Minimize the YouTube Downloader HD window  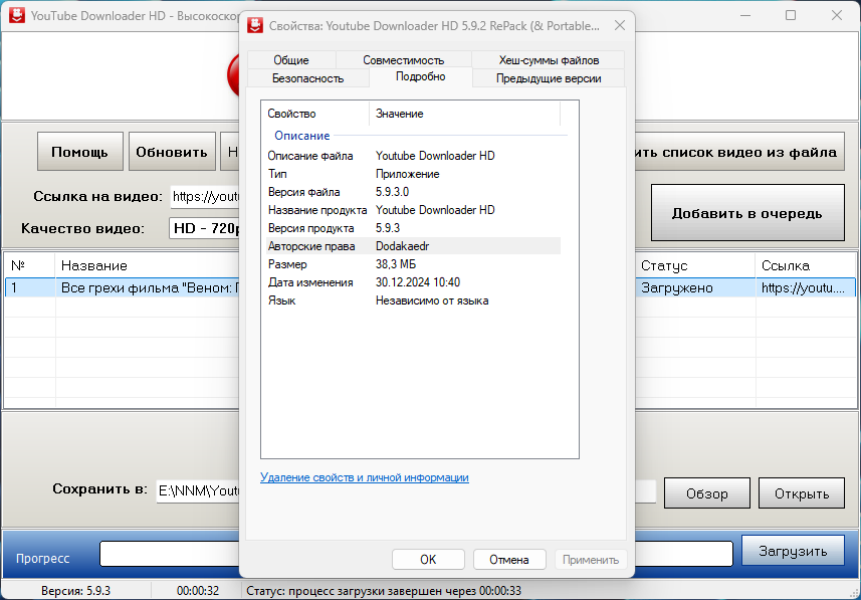coord(745,15)
